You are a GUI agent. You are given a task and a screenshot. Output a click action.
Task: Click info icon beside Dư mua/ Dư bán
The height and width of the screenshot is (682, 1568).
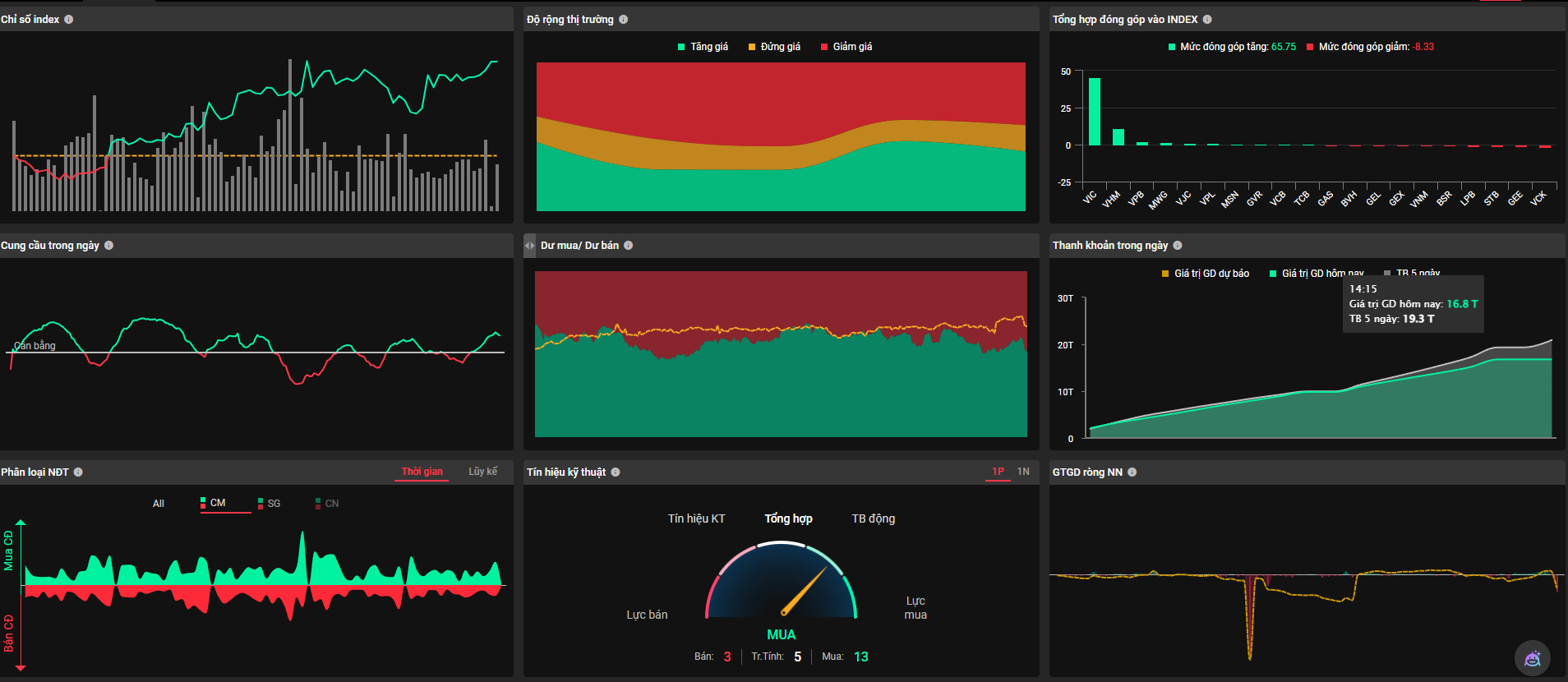pyautogui.click(x=628, y=246)
